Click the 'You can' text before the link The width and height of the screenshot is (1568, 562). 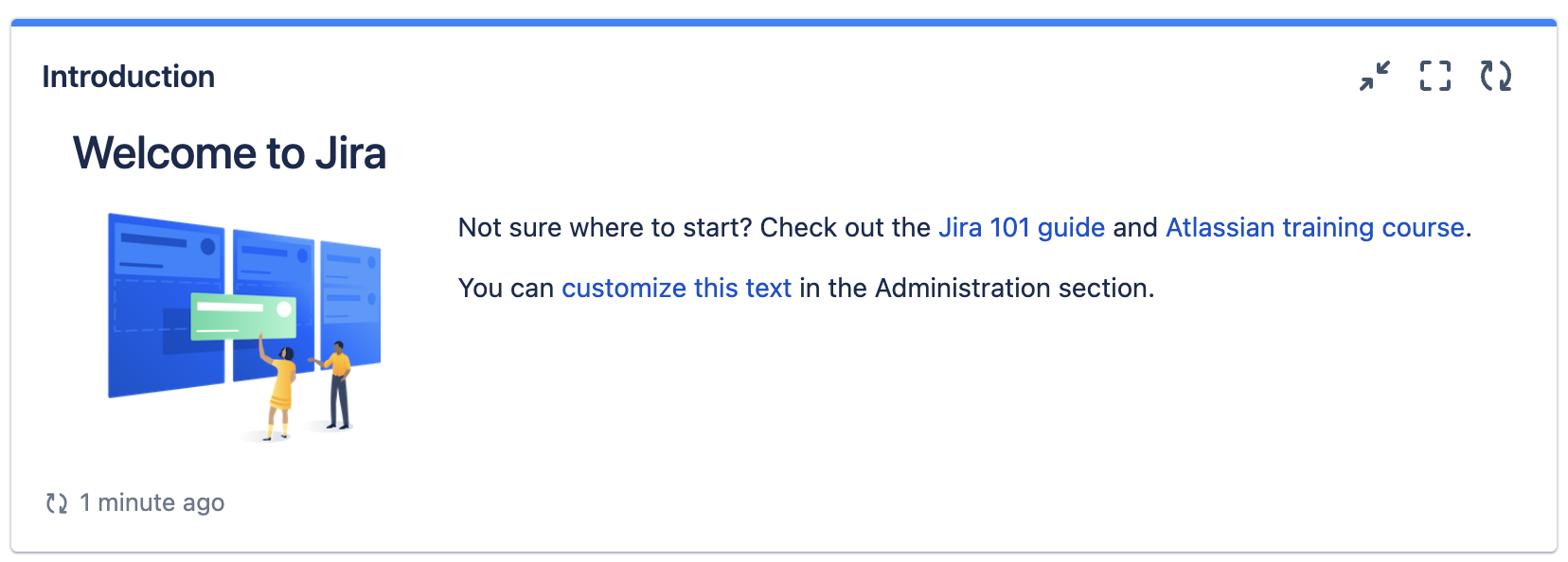[506, 289]
